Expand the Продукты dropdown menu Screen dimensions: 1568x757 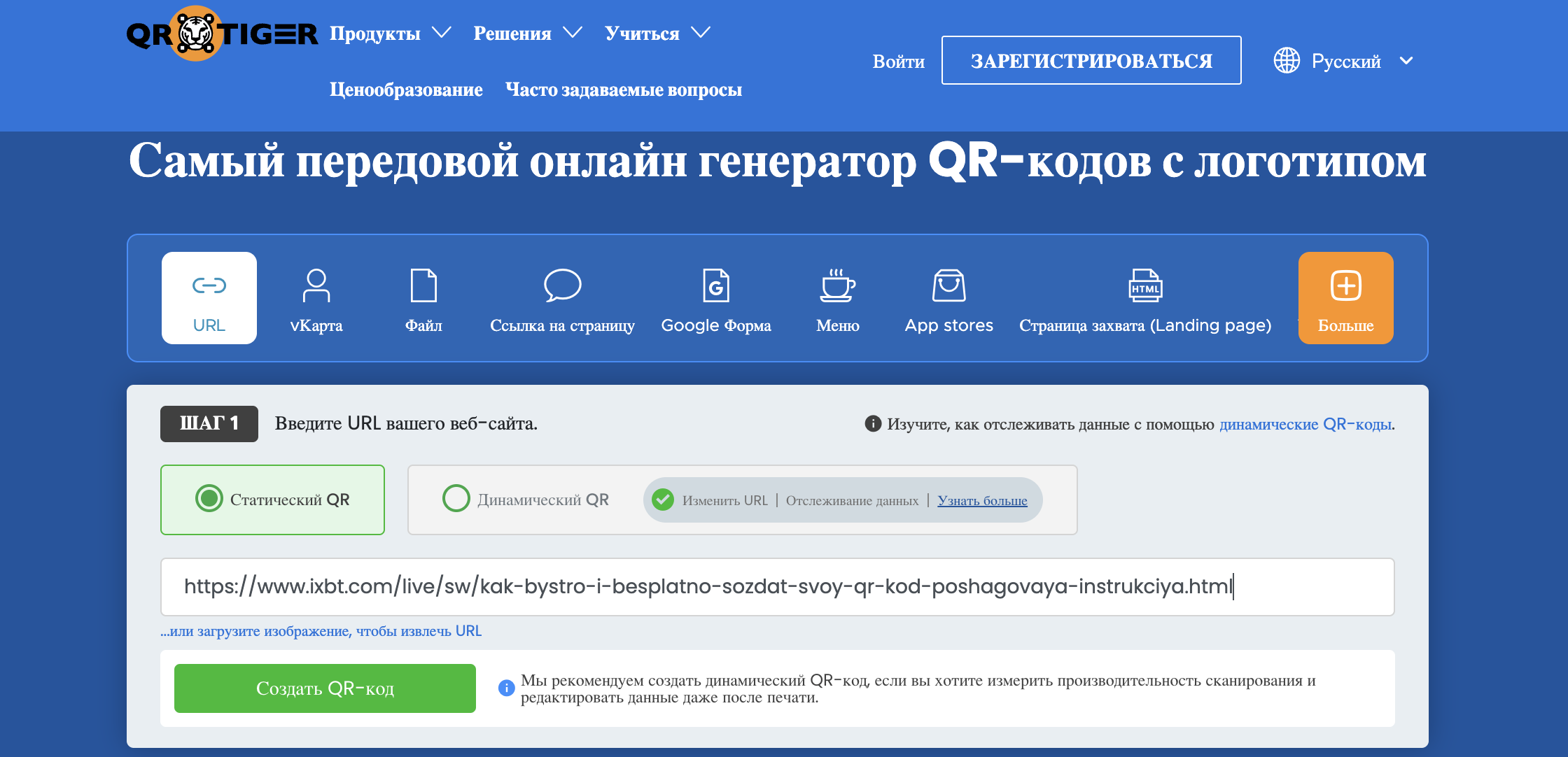point(390,33)
